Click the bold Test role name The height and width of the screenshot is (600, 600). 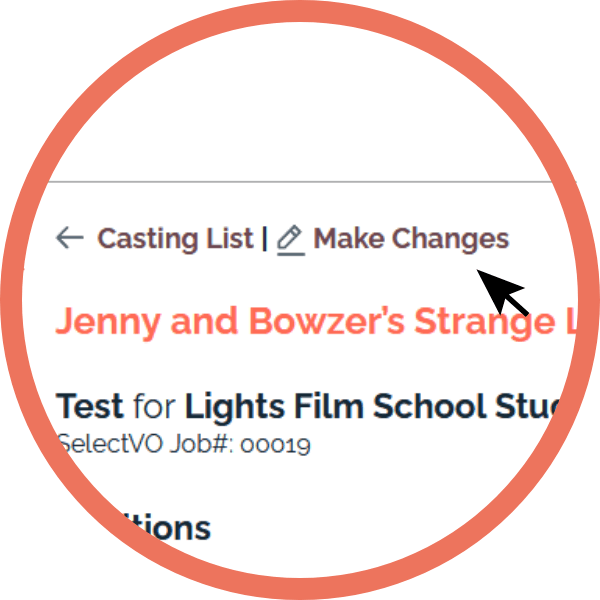pyautogui.click(x=89, y=406)
